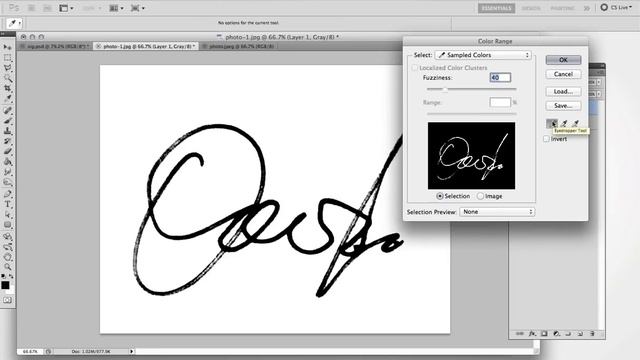This screenshot has height=360, width=640.
Task: Select the Pen tool
Action: tap(7, 194)
